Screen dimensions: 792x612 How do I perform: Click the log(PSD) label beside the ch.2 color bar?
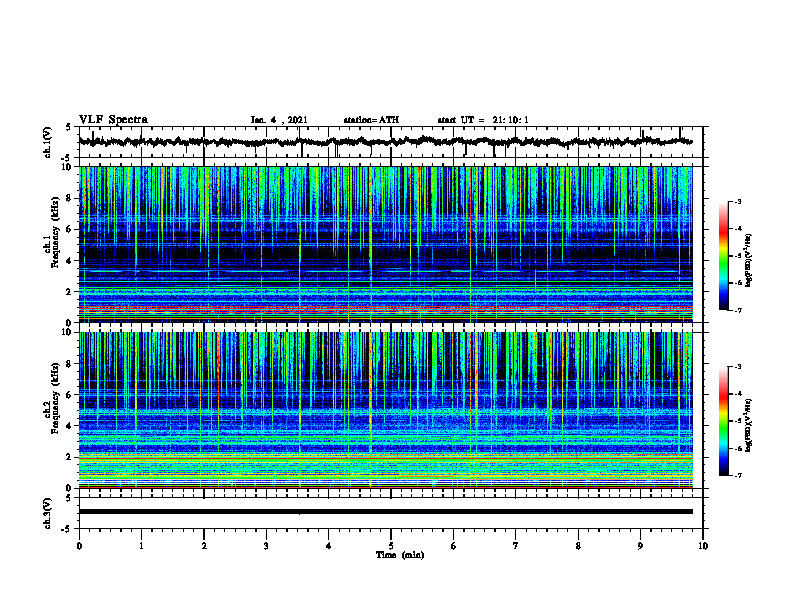pos(749,425)
